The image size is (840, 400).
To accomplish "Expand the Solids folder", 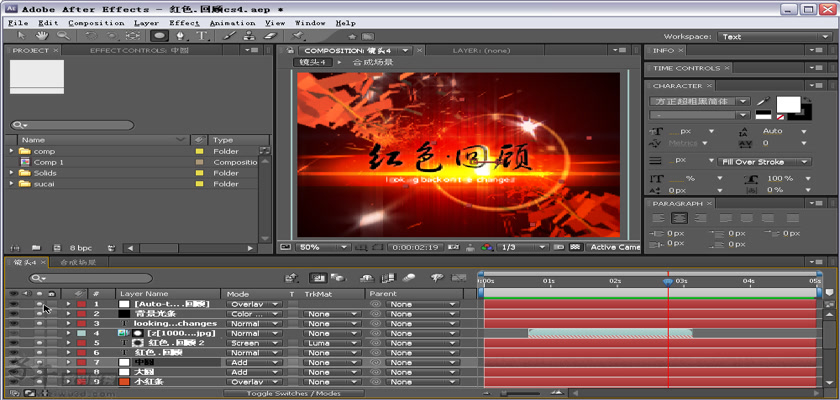I will (x=11, y=173).
